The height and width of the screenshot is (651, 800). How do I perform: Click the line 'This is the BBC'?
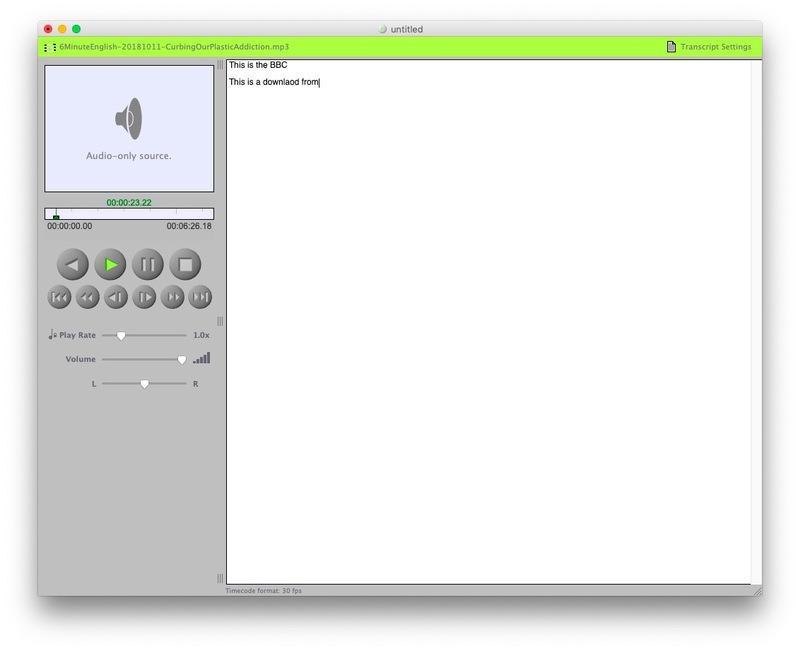258,65
